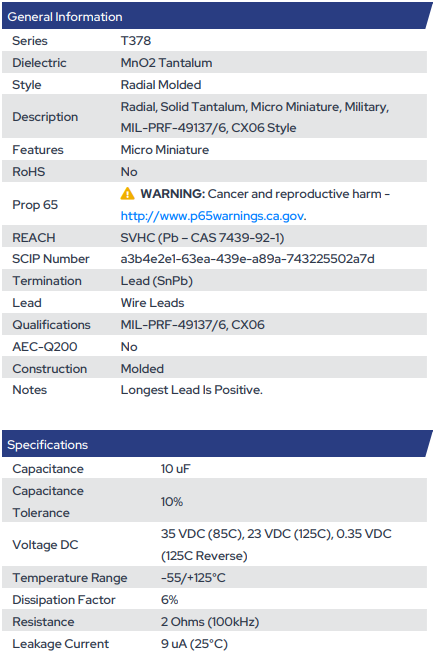Select the T378 series value
This screenshot has height=659, width=433.
tap(136, 41)
